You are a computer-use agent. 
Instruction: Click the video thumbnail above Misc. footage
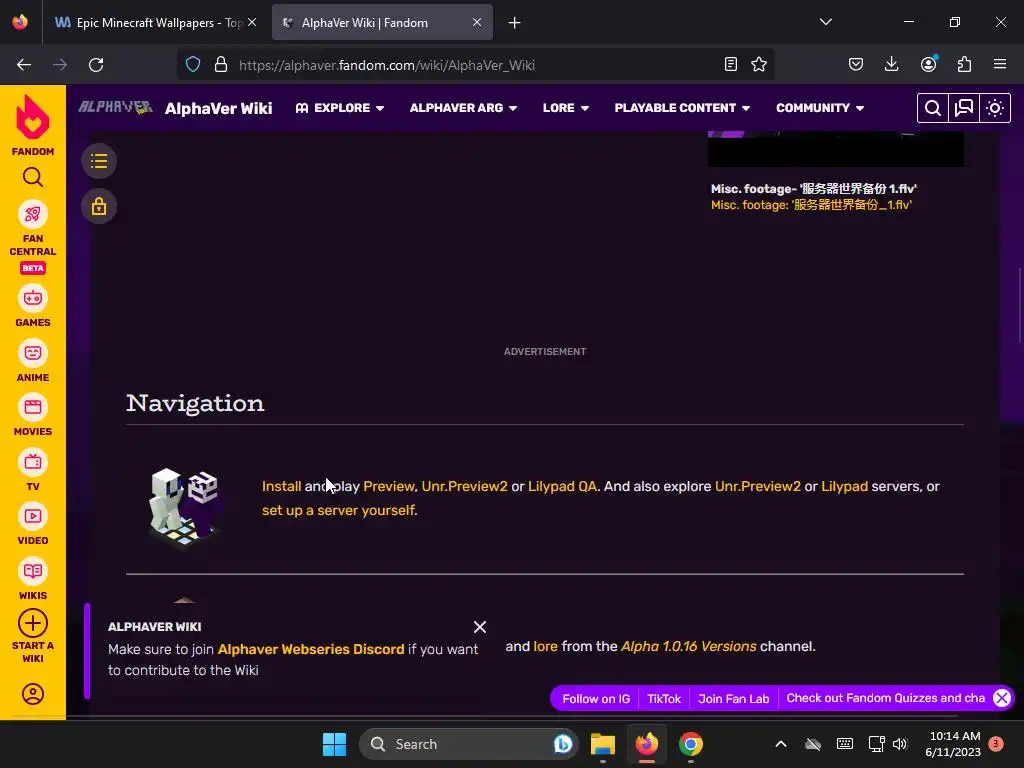[x=836, y=149]
